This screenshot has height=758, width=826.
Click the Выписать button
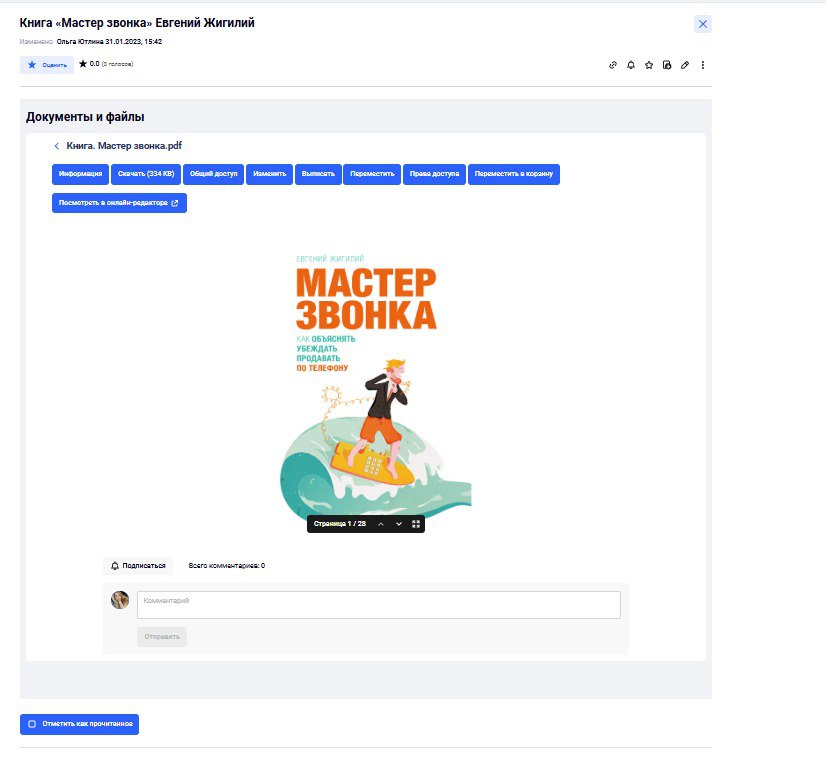318,174
